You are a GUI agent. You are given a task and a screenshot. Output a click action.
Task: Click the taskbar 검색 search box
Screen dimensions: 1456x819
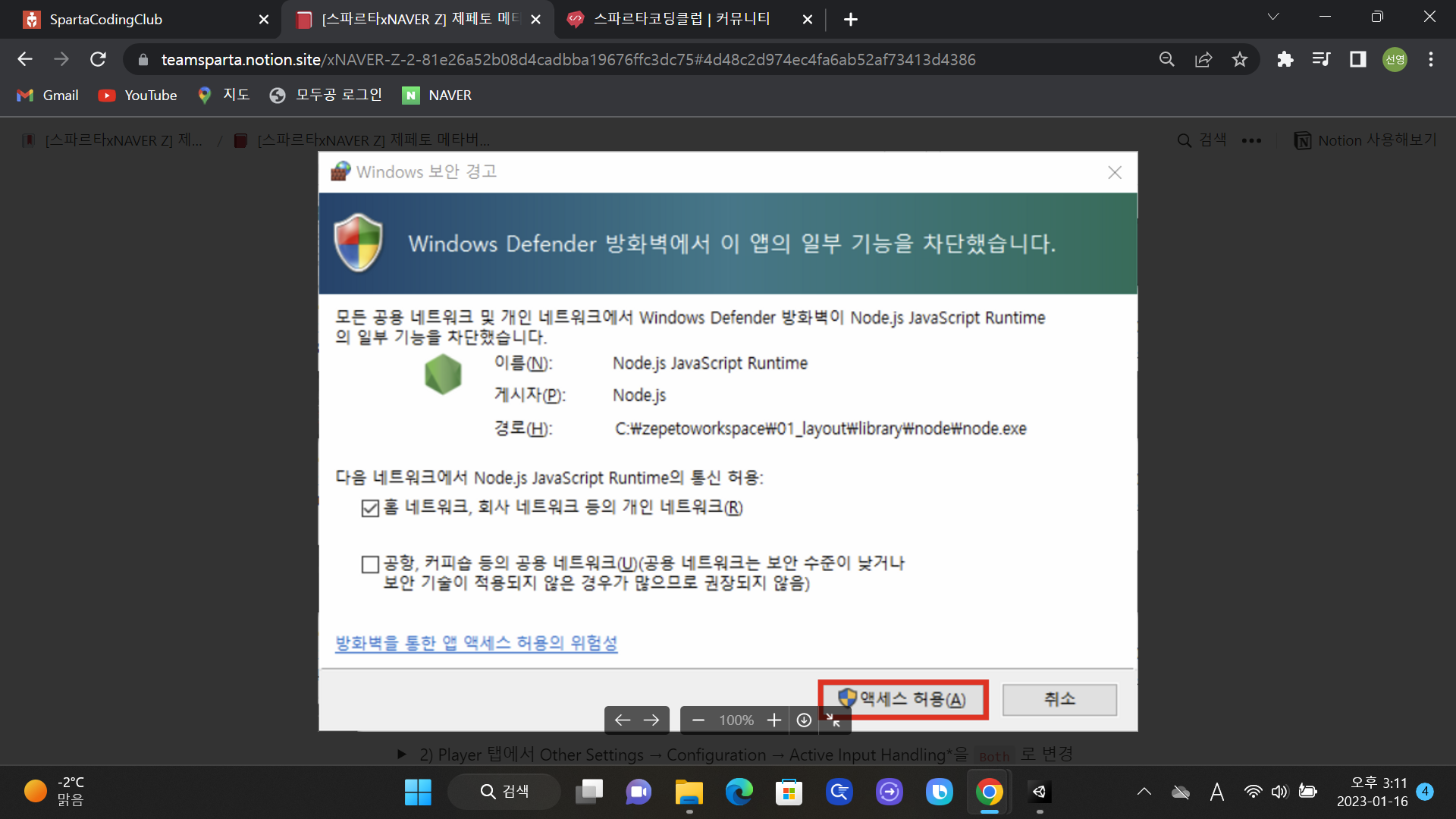coord(504,792)
